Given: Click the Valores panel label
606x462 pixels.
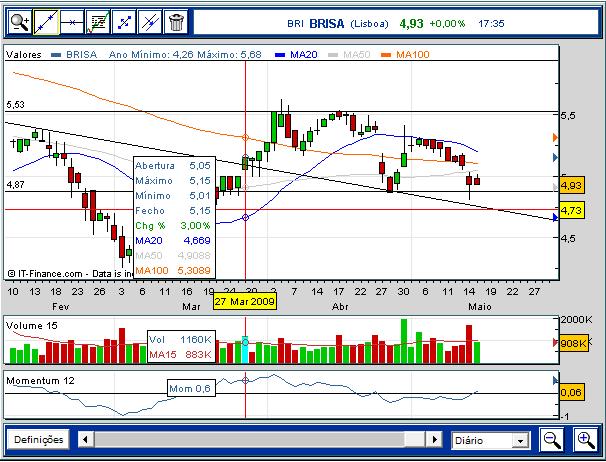Looking at the screenshot, I should point(24,55).
